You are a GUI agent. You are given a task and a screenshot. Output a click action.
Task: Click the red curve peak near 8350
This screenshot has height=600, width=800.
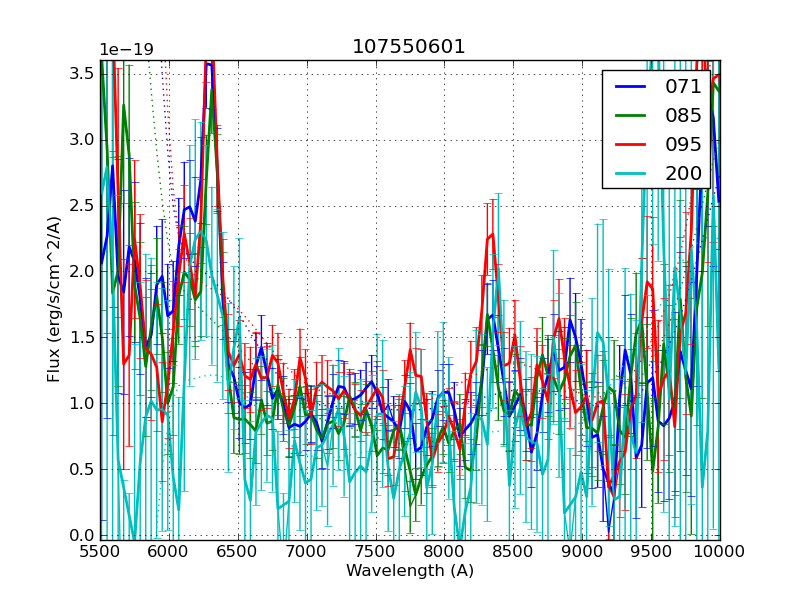(491, 235)
